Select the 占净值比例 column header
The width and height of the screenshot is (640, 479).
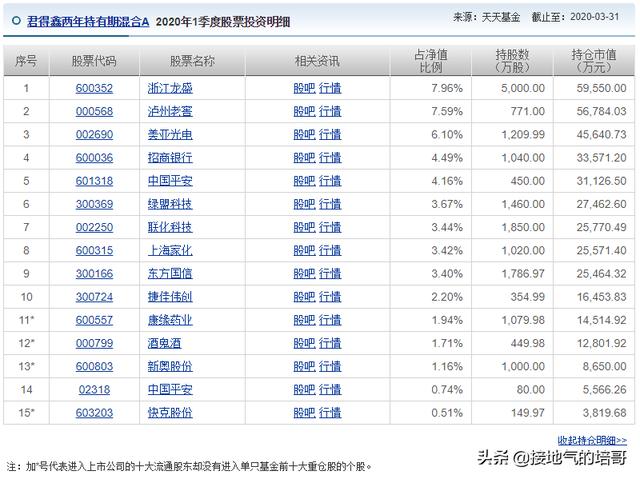pos(431,61)
